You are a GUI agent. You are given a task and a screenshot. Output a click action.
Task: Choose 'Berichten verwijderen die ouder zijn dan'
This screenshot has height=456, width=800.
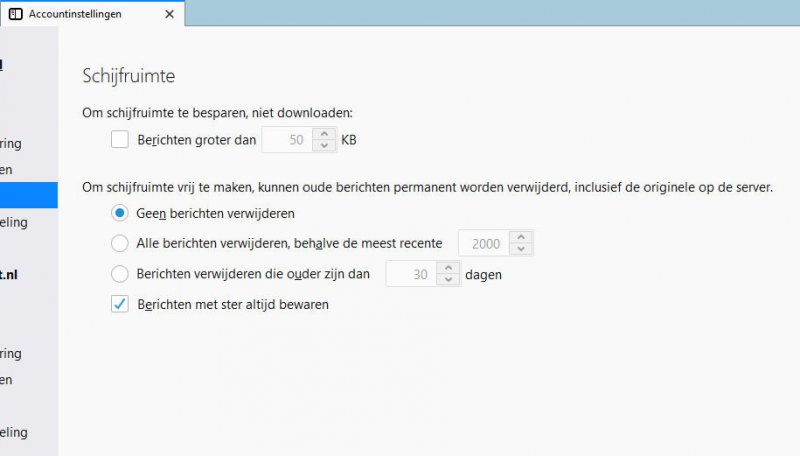click(120, 273)
